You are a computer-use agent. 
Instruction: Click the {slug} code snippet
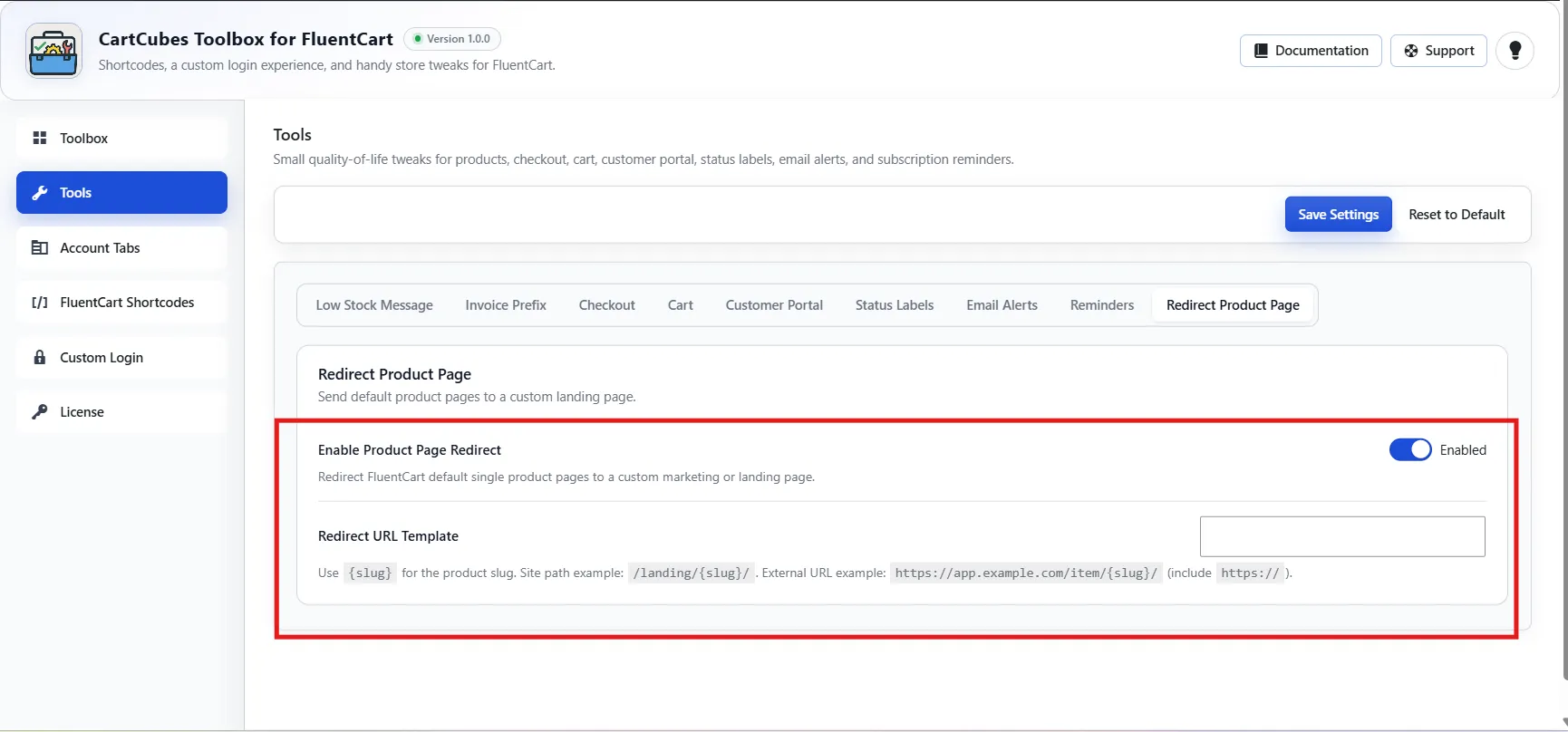pyautogui.click(x=370, y=573)
